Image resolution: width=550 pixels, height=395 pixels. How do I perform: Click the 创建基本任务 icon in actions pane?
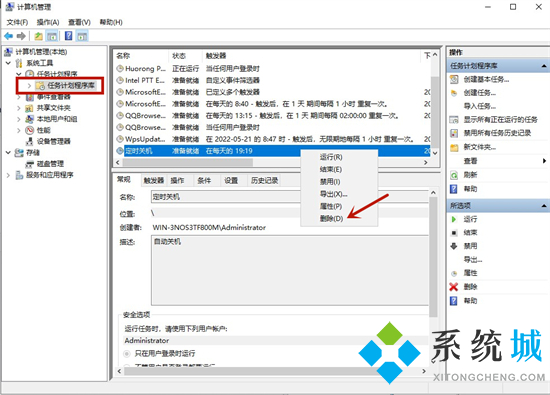pyautogui.click(x=454, y=79)
